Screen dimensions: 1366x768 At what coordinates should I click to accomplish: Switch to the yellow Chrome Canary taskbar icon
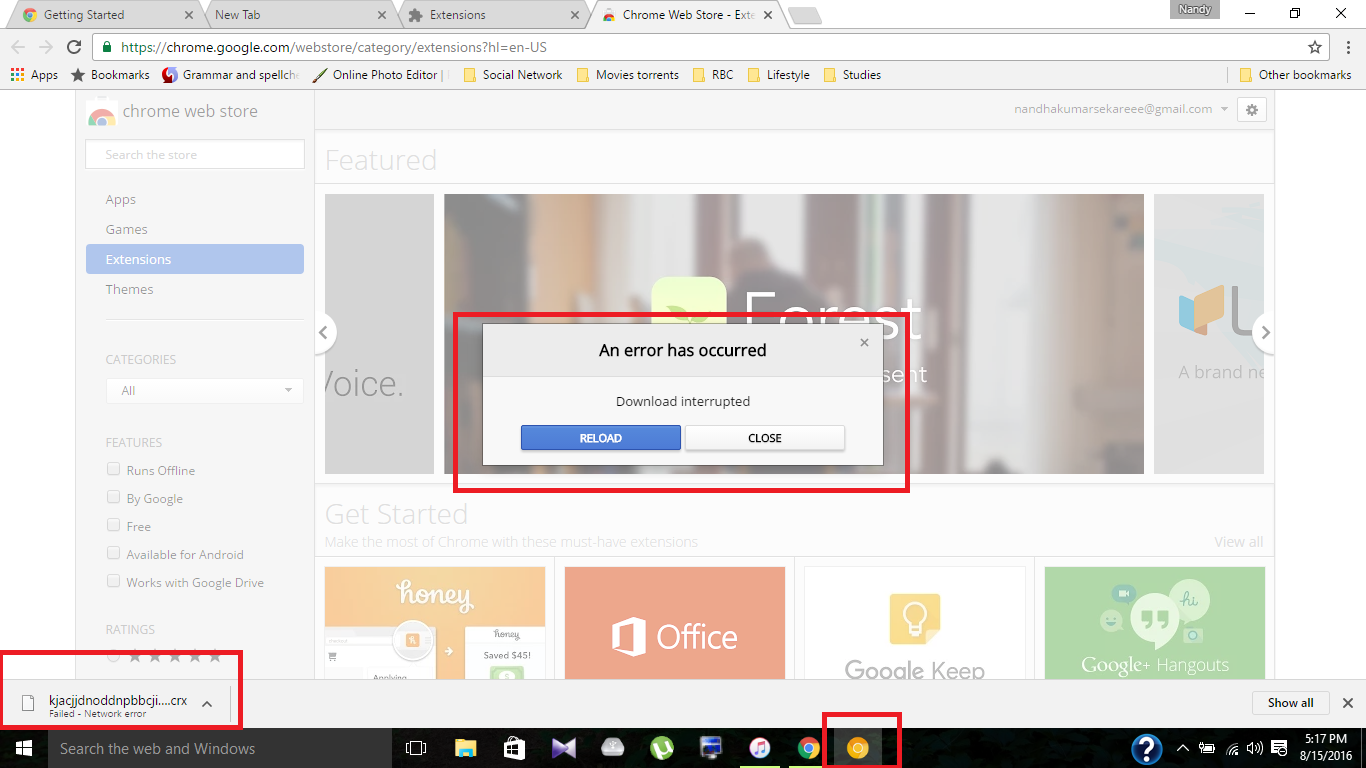tap(857, 748)
